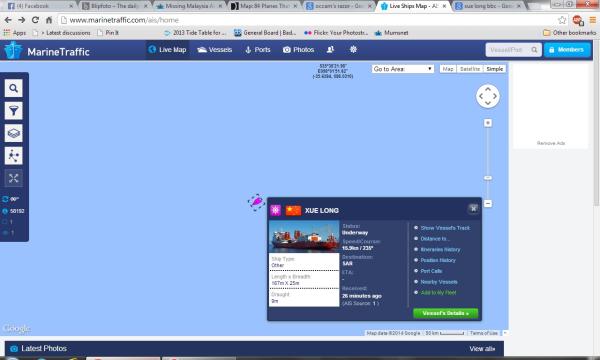The height and width of the screenshot is (360, 600).
Task: Click the Apps bookmarks shortcut
Action: point(15,33)
